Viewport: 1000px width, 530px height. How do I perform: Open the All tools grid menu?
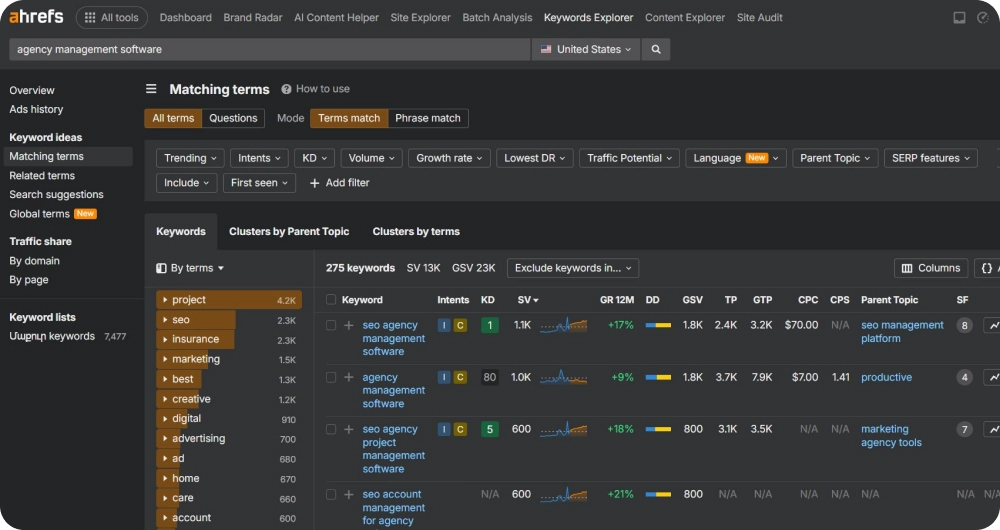coord(112,18)
